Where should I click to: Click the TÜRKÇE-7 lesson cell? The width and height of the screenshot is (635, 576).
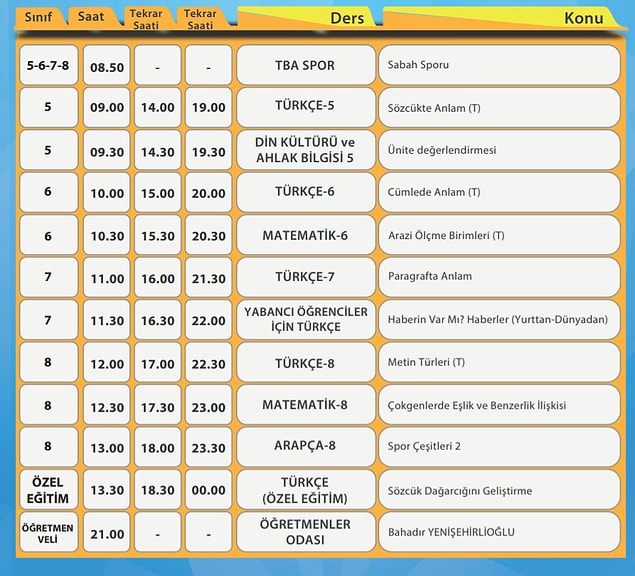tap(306, 277)
